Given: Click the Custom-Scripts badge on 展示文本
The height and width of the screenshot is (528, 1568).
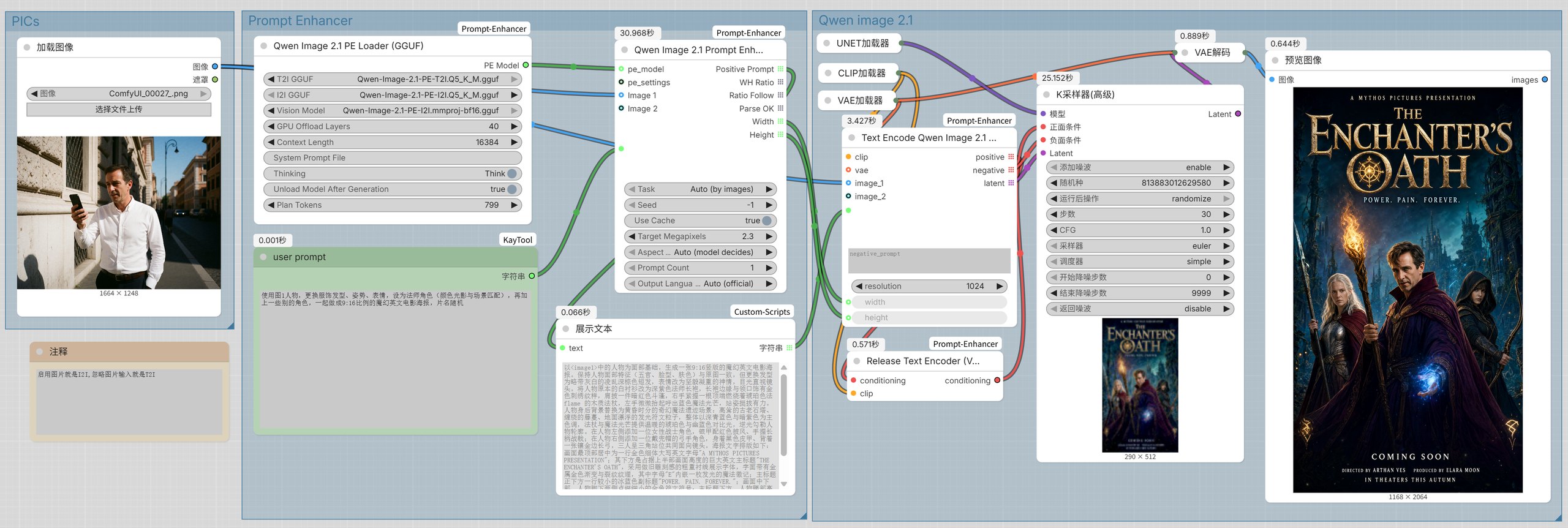Looking at the screenshot, I should [x=762, y=312].
